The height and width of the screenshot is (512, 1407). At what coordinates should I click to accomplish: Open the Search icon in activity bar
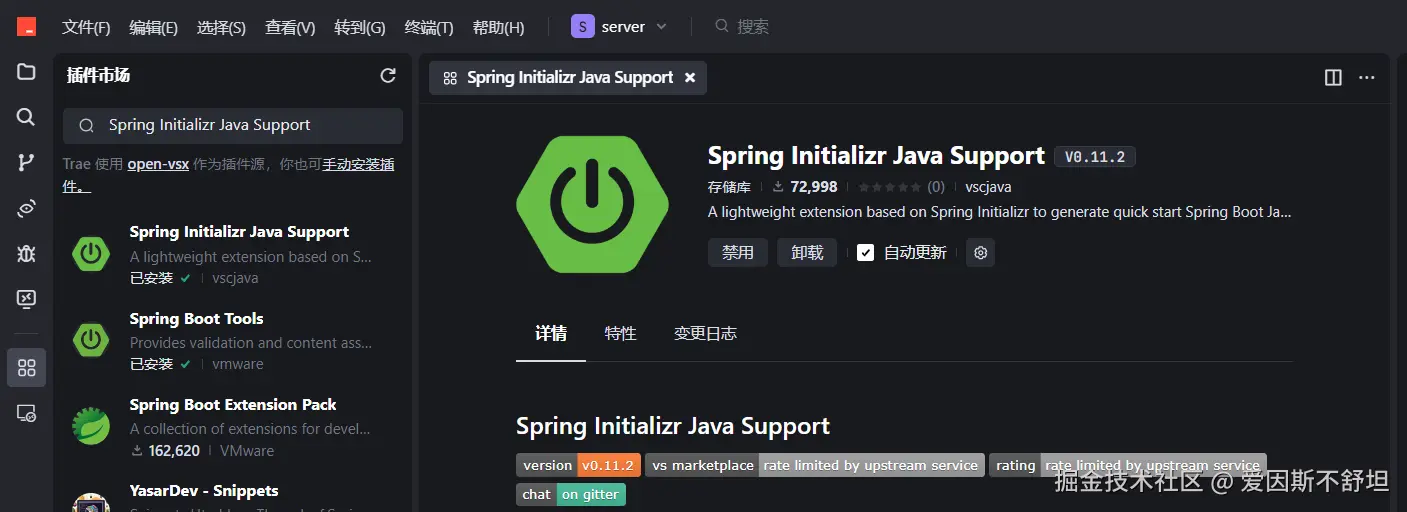(26, 117)
